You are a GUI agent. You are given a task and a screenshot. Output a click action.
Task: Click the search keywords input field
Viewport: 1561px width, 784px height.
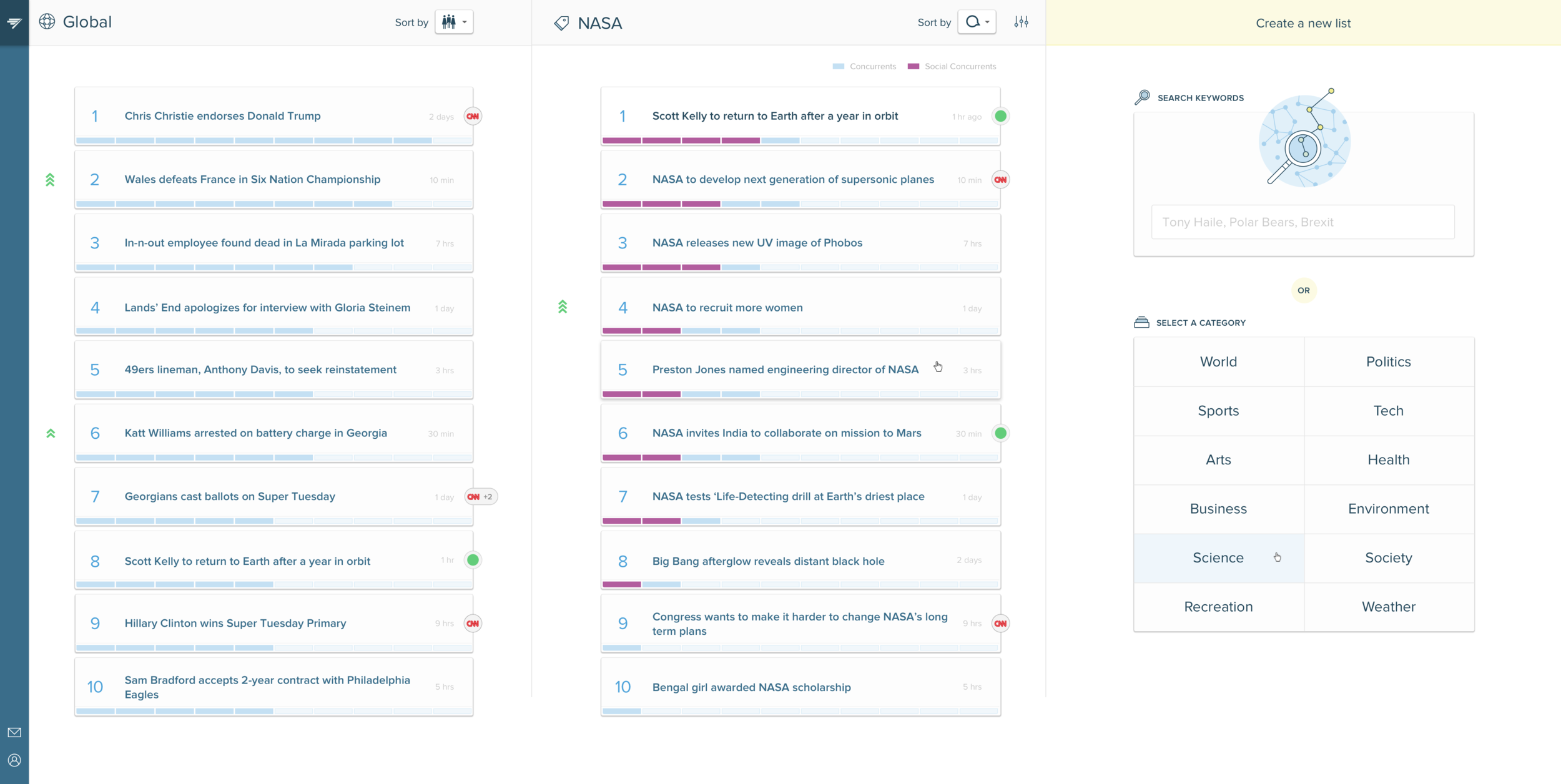coord(1302,222)
